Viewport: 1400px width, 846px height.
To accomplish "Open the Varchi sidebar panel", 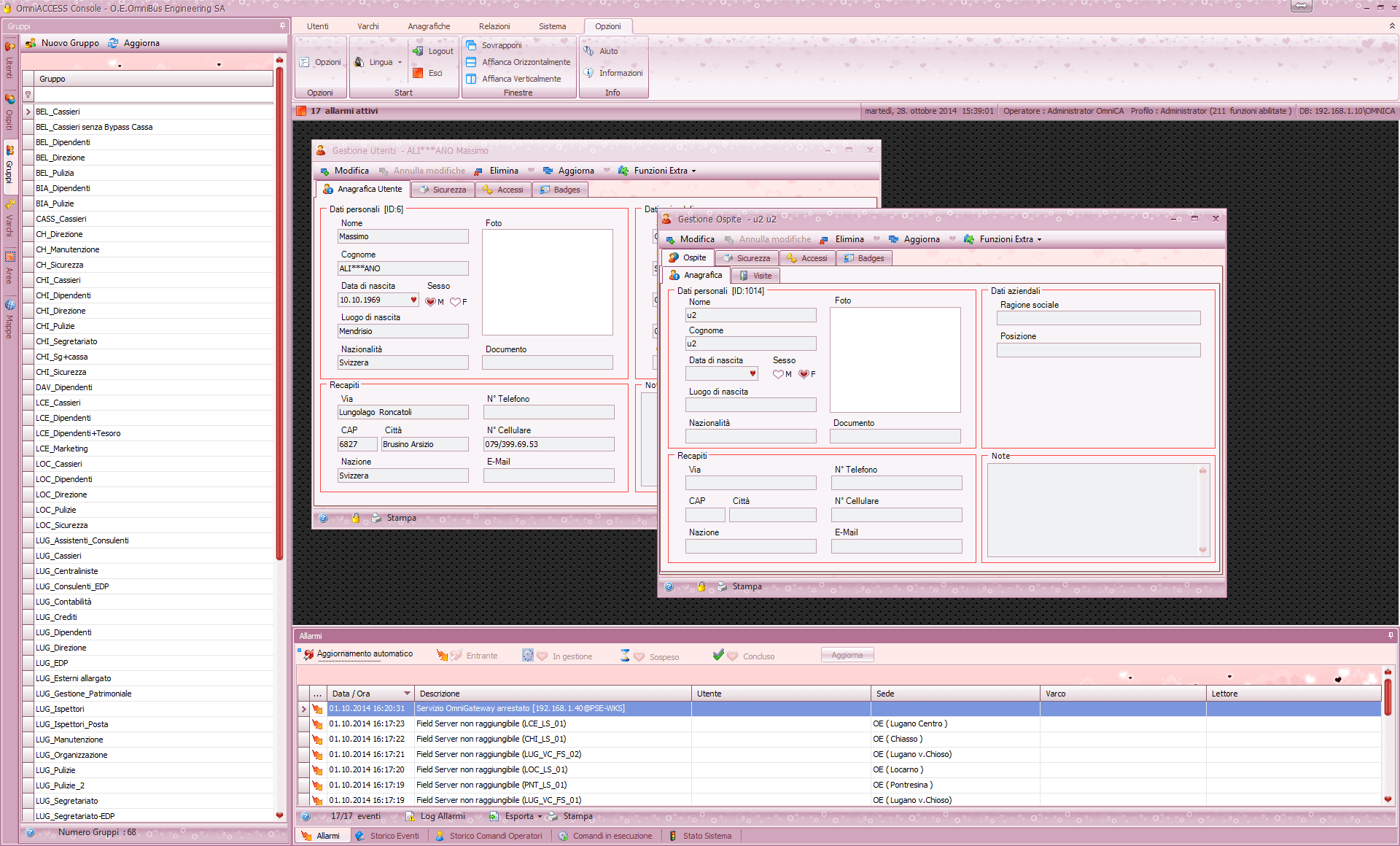I will tap(9, 218).
